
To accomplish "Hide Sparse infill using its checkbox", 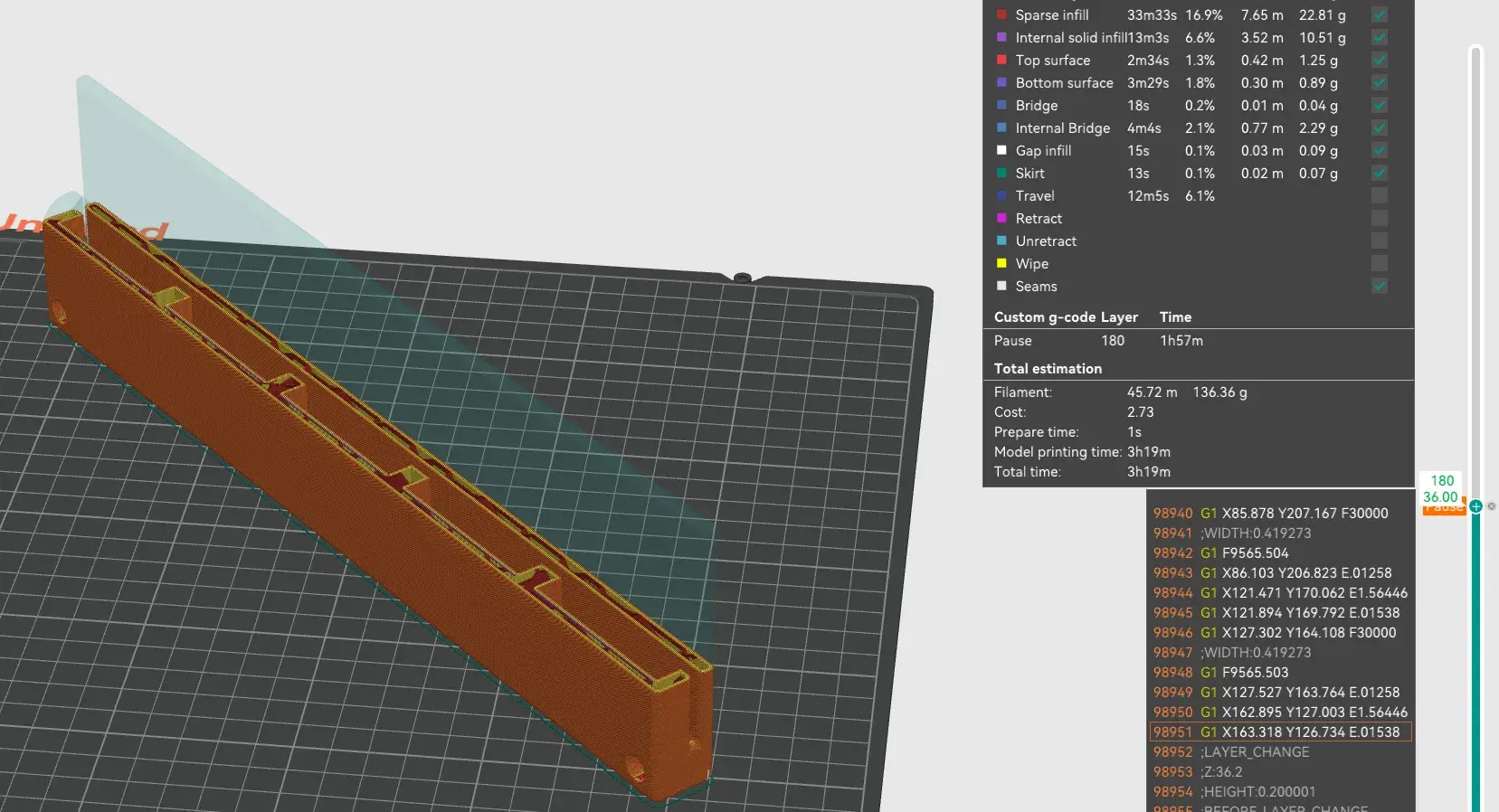I will (x=1379, y=14).
